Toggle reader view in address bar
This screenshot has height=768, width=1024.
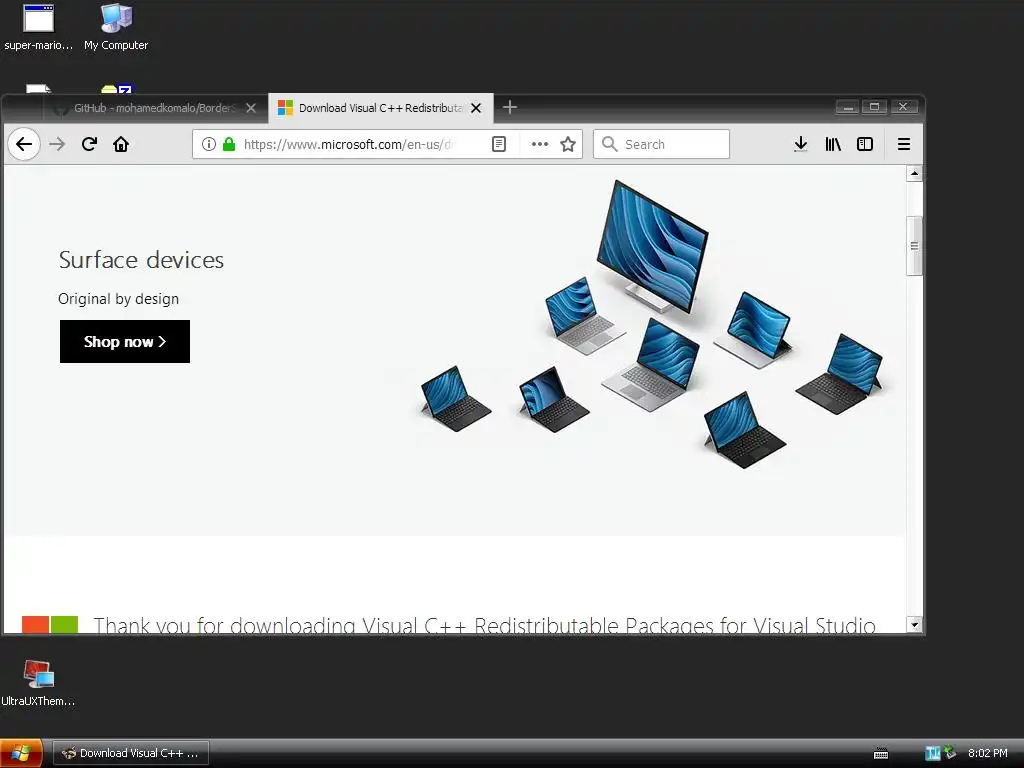[x=499, y=144]
